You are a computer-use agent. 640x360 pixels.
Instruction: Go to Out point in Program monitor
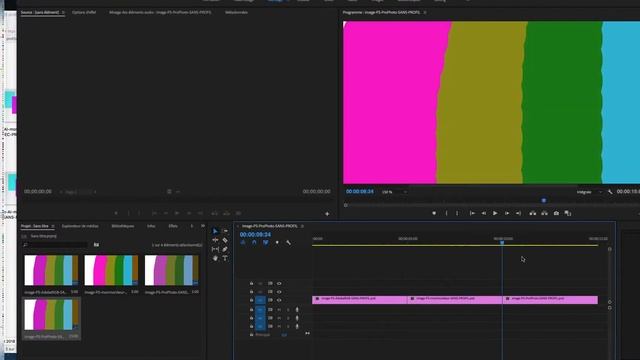pyautogui.click(x=518, y=213)
